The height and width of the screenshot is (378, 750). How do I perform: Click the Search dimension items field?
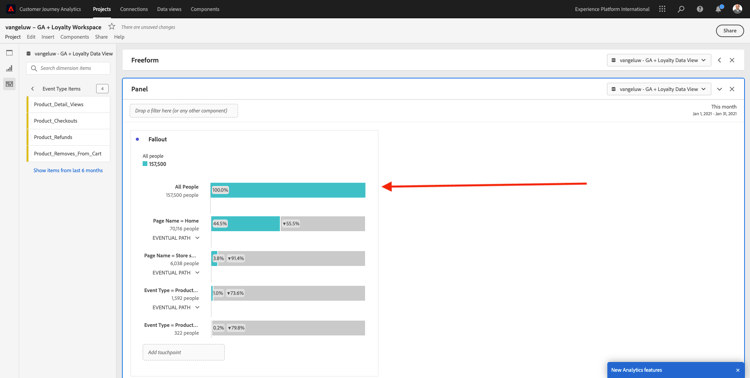tap(68, 68)
